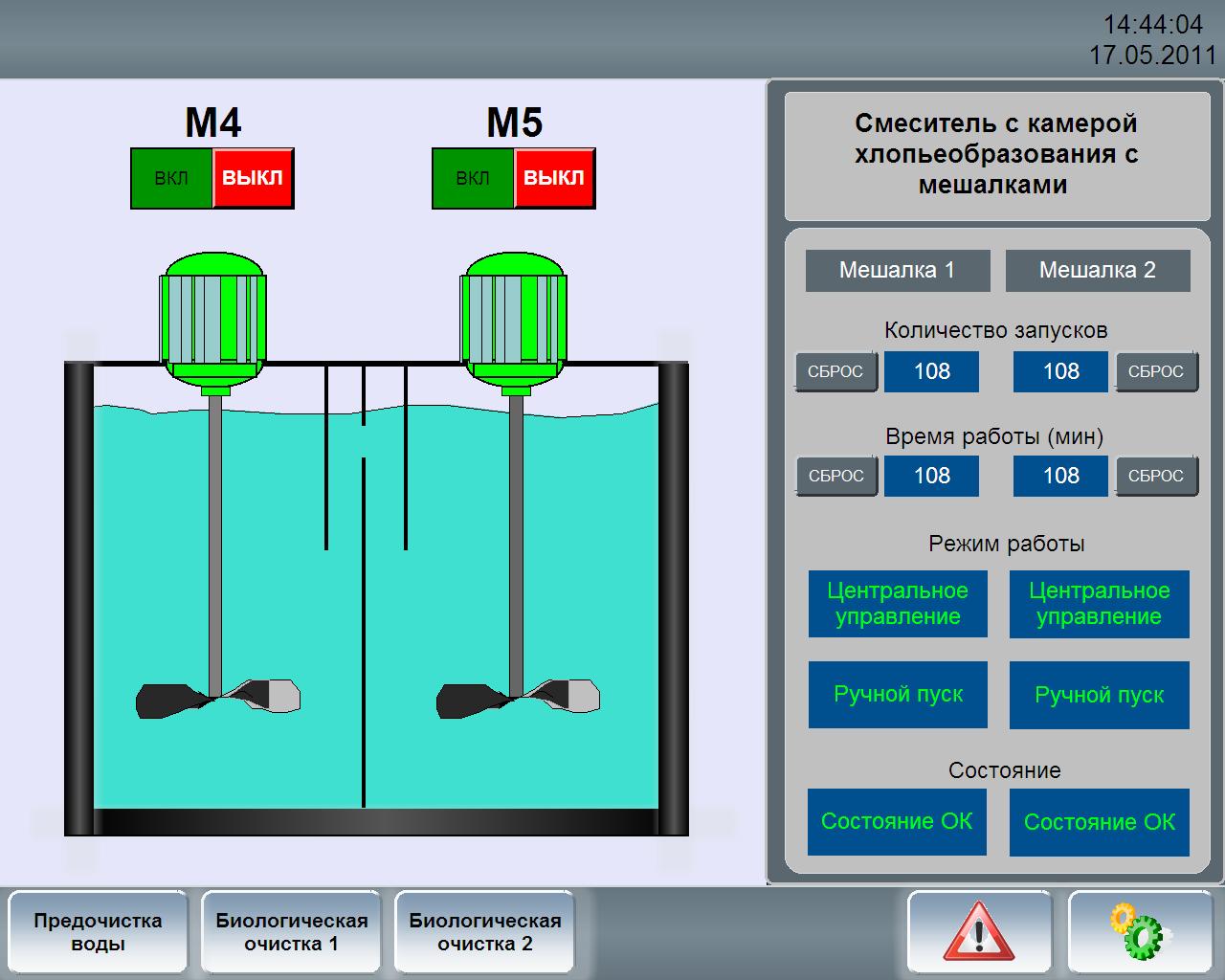Screen dimensions: 1225x980
Task: Switch to Биологическая очистка 1 screen
Action: [x=291, y=932]
